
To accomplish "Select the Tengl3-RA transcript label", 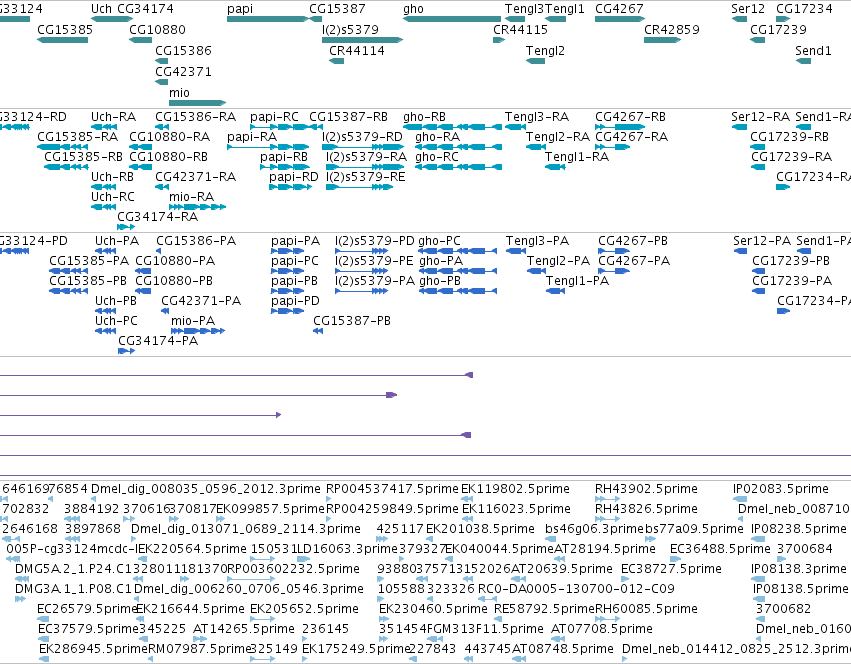I will (x=537, y=117).
